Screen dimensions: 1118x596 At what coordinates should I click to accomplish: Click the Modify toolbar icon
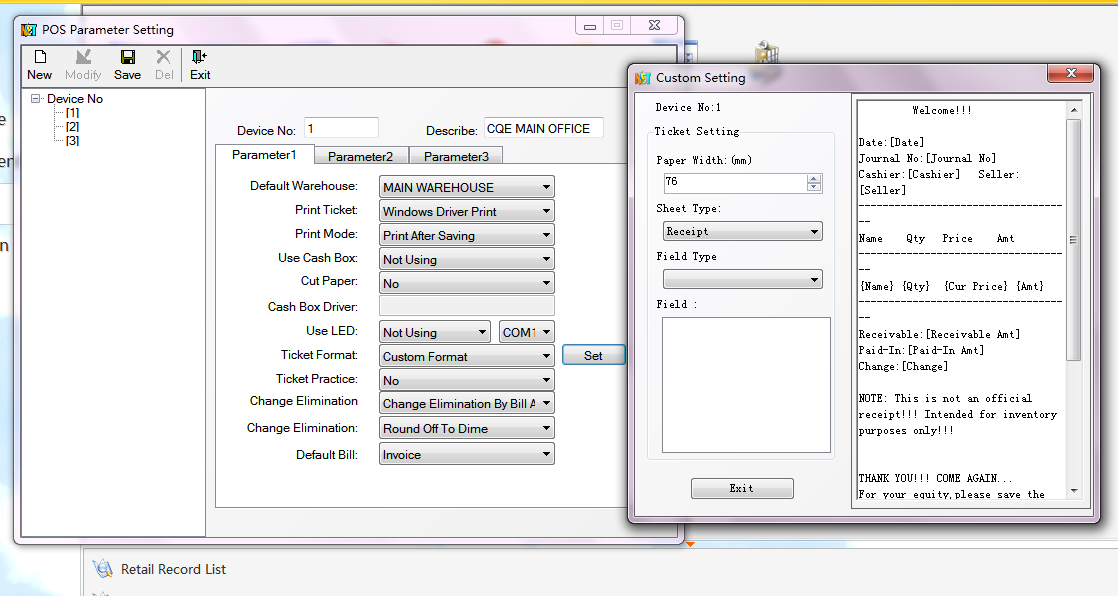coord(83,58)
